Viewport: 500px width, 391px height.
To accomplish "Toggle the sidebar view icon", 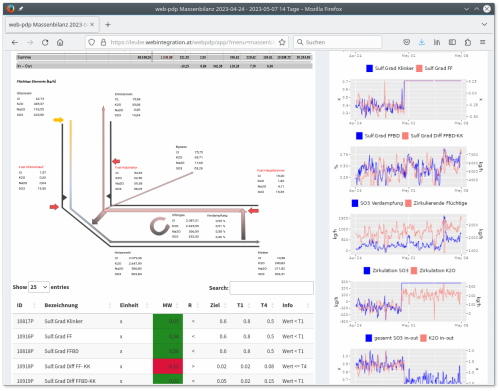I will click(452, 42).
